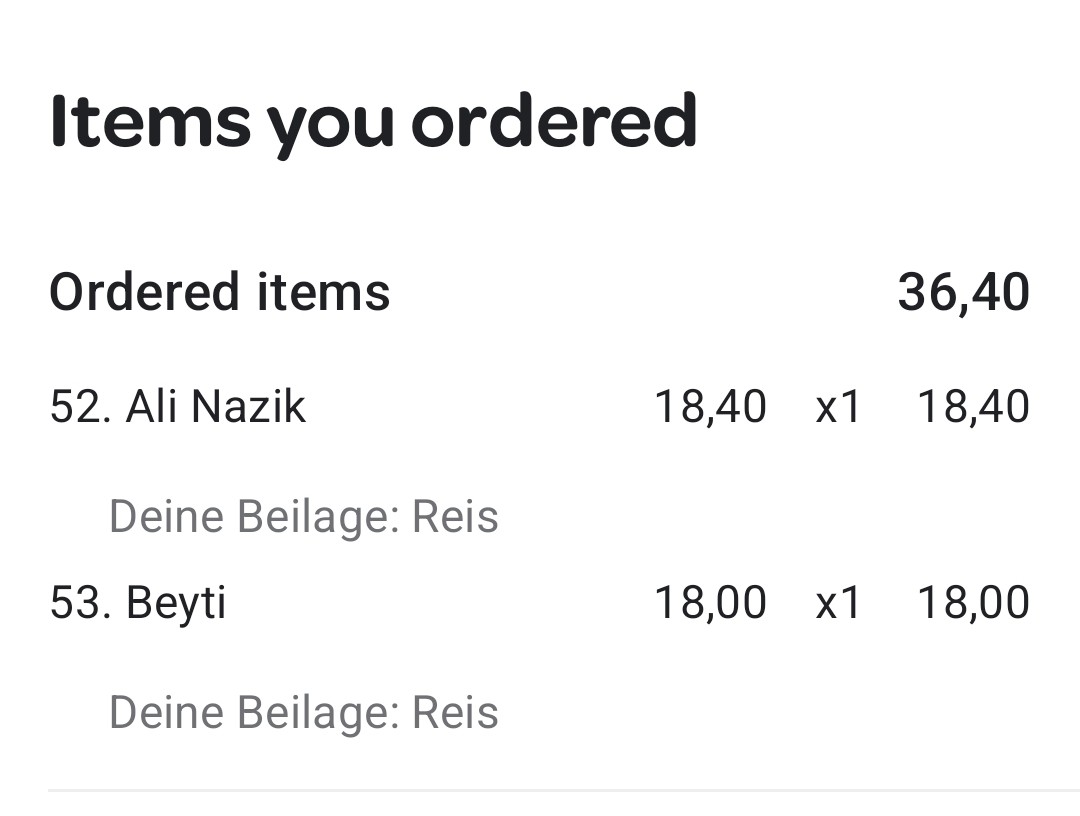Click the word "Reis" beneath Ali Nazik
1080x816 pixels.
coord(455,517)
